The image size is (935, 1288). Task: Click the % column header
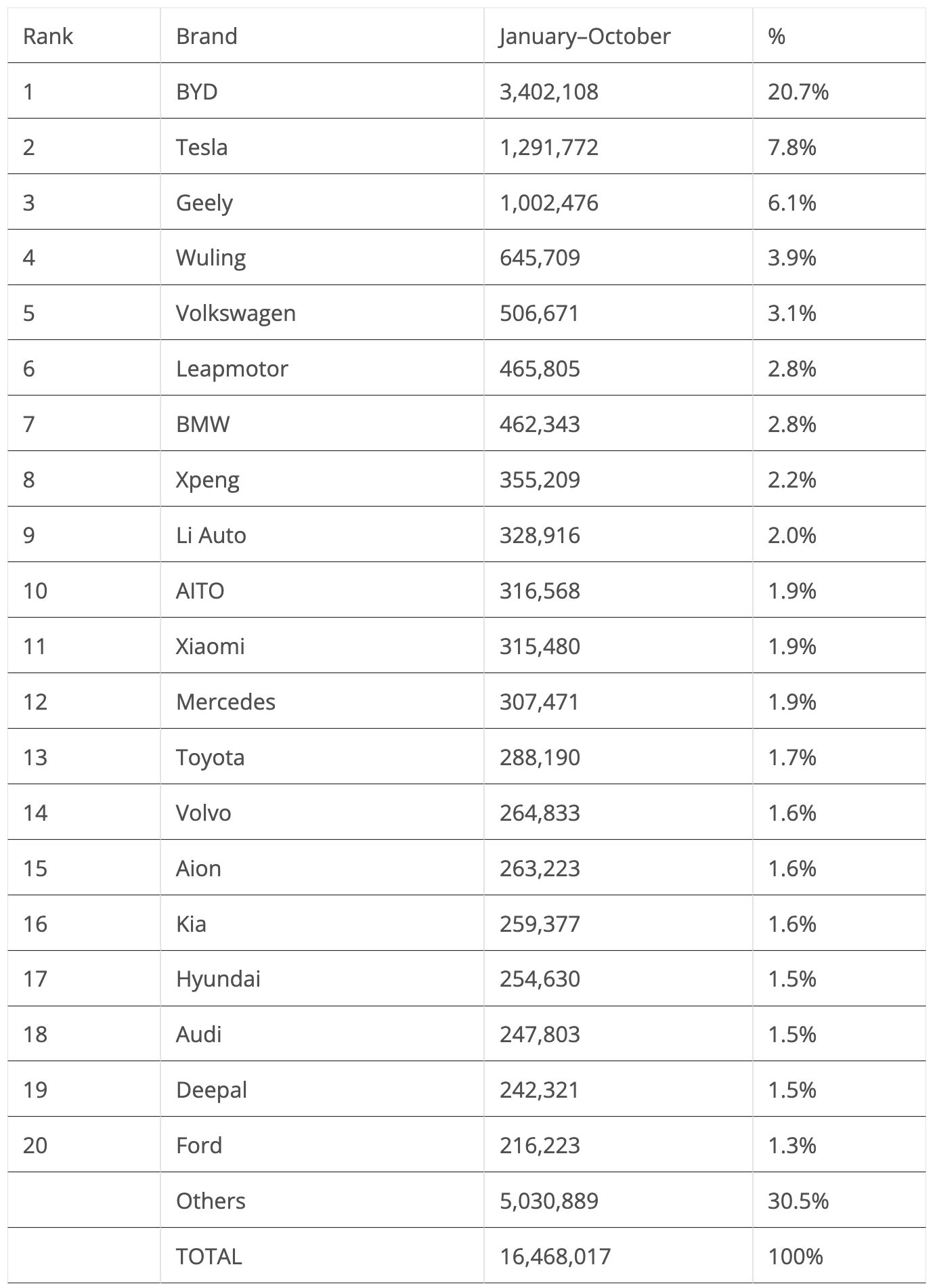777,36
